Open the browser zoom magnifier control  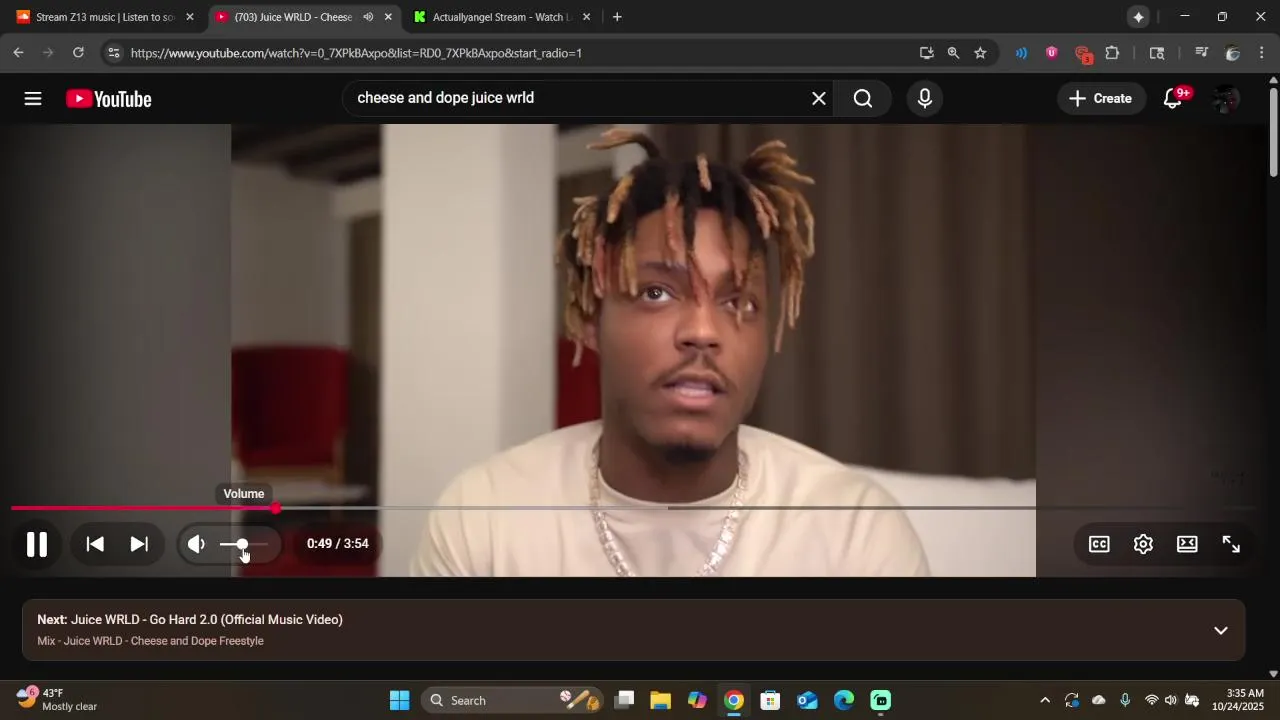953,53
